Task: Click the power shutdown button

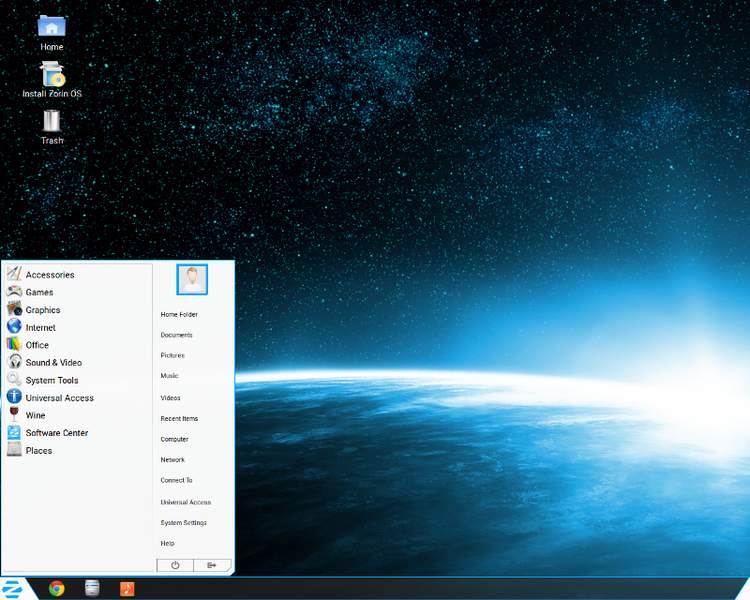Action: tap(175, 565)
